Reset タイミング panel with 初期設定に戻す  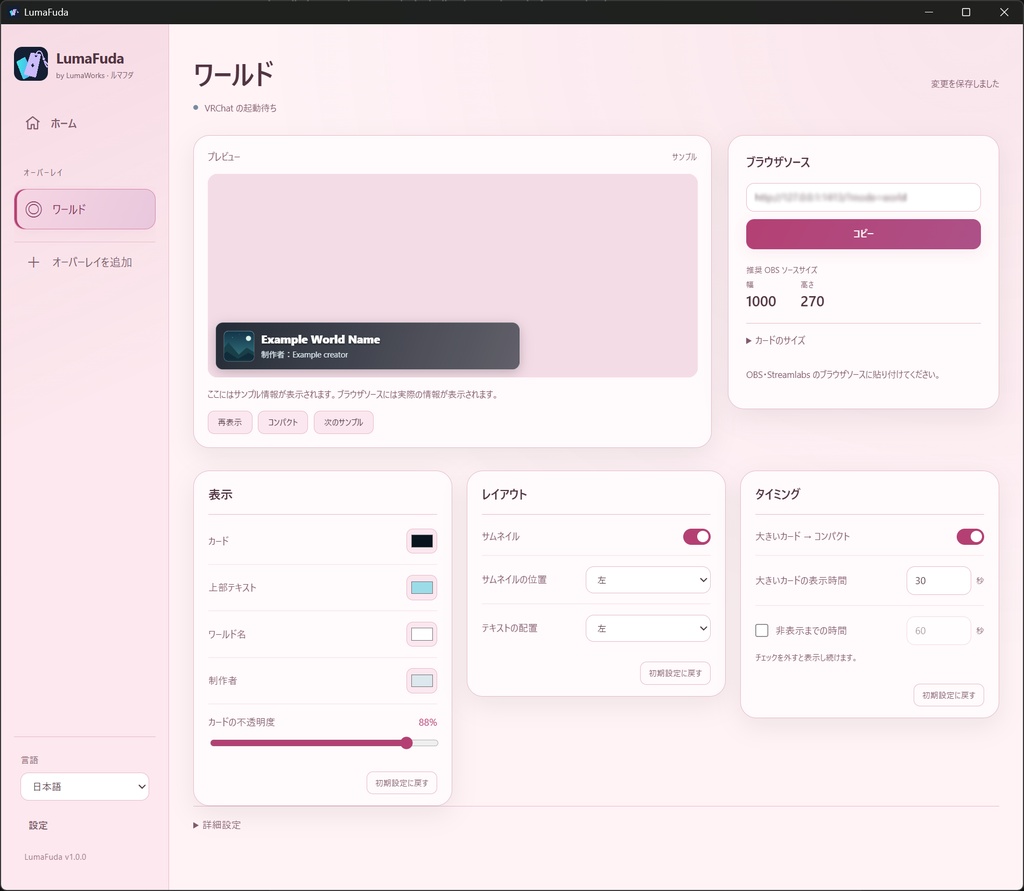click(x=949, y=695)
